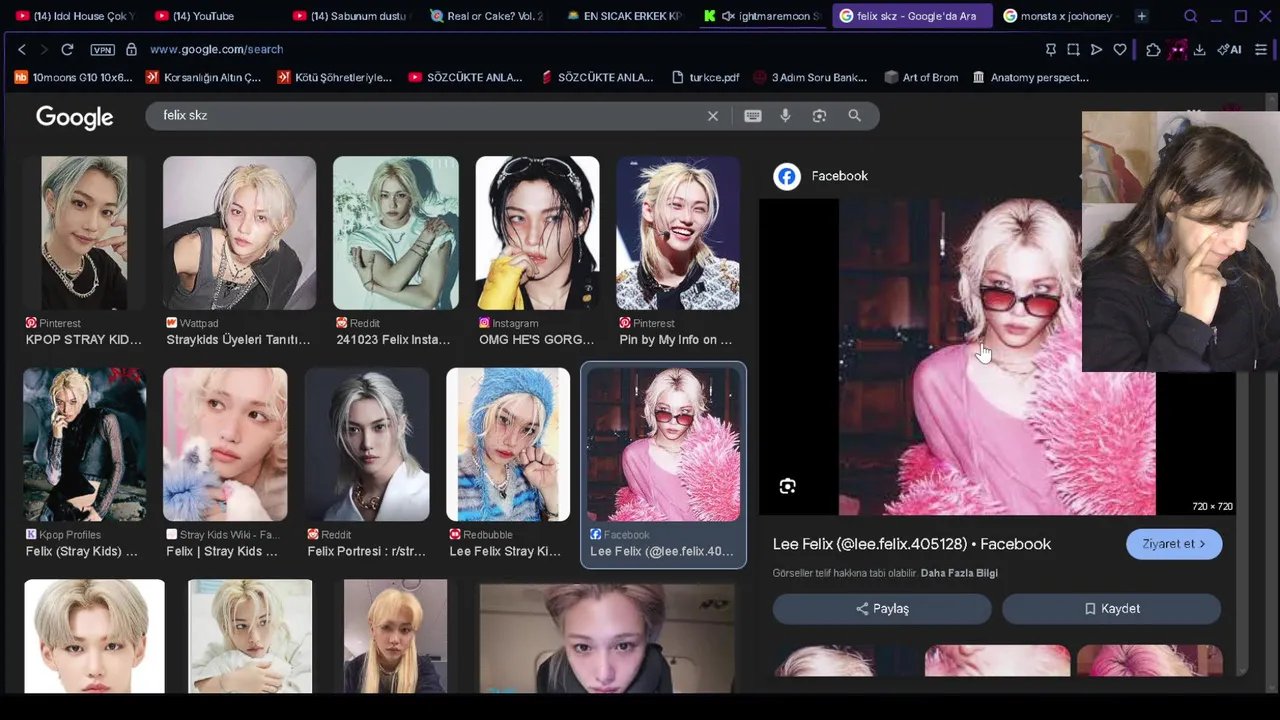1280x720 pixels.
Task: Open the Anatomy perspect... bookmark
Action: [1030, 77]
